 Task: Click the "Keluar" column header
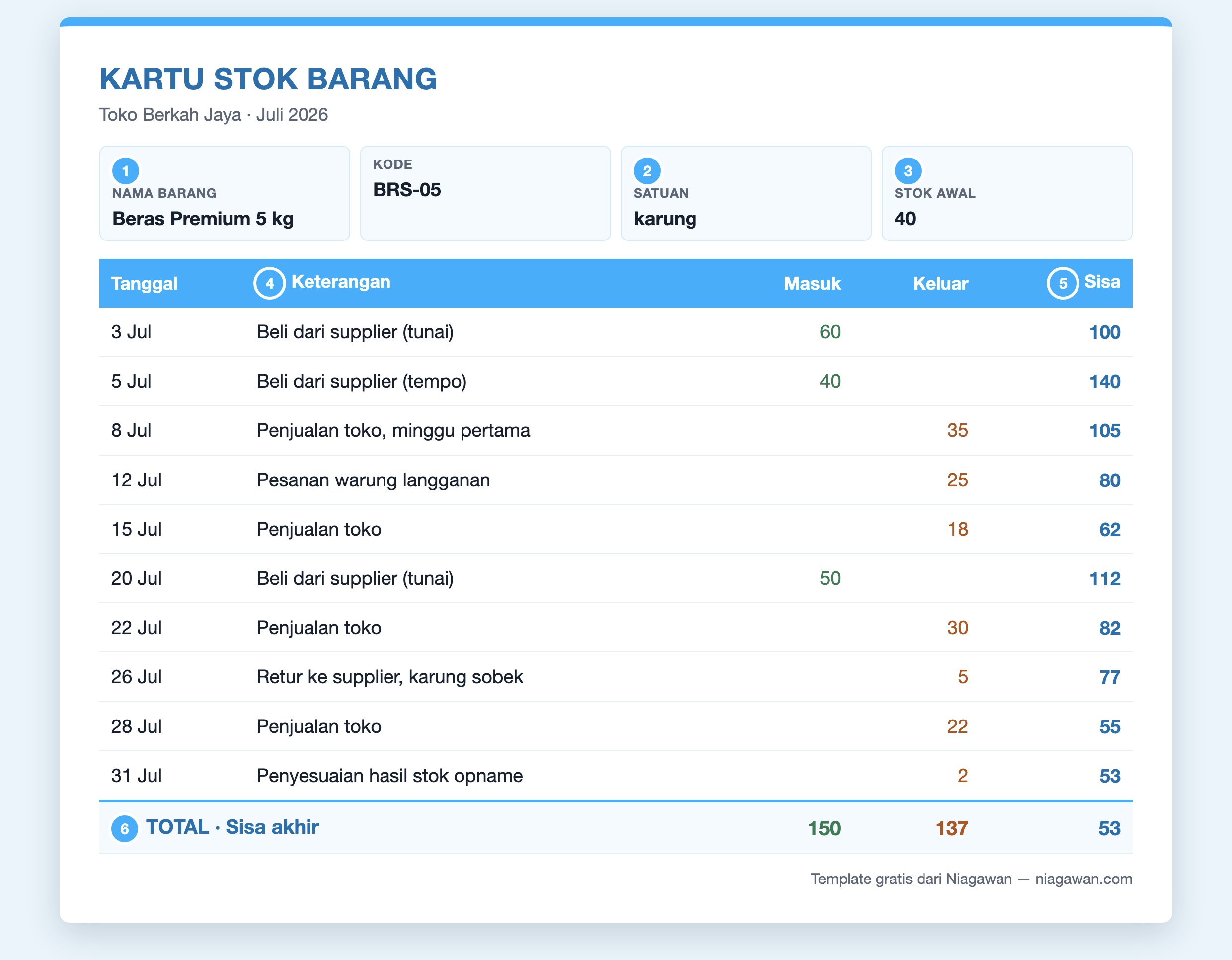click(x=940, y=283)
